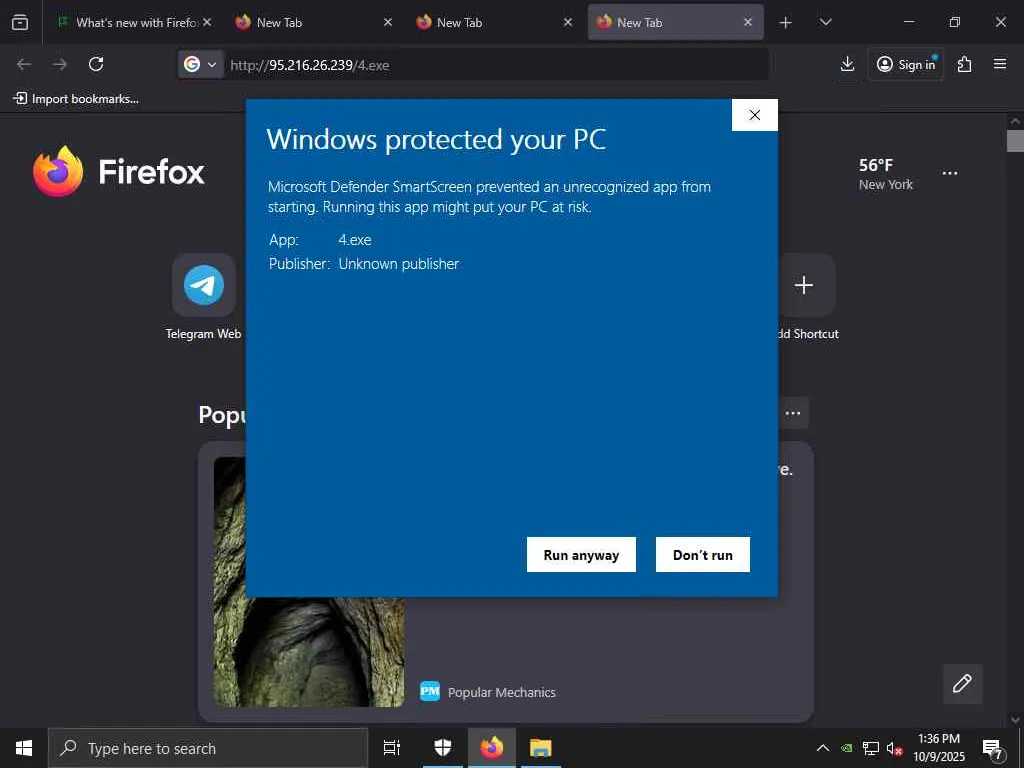Click the pencil personalize new tab icon
1024x768 pixels.
962,684
